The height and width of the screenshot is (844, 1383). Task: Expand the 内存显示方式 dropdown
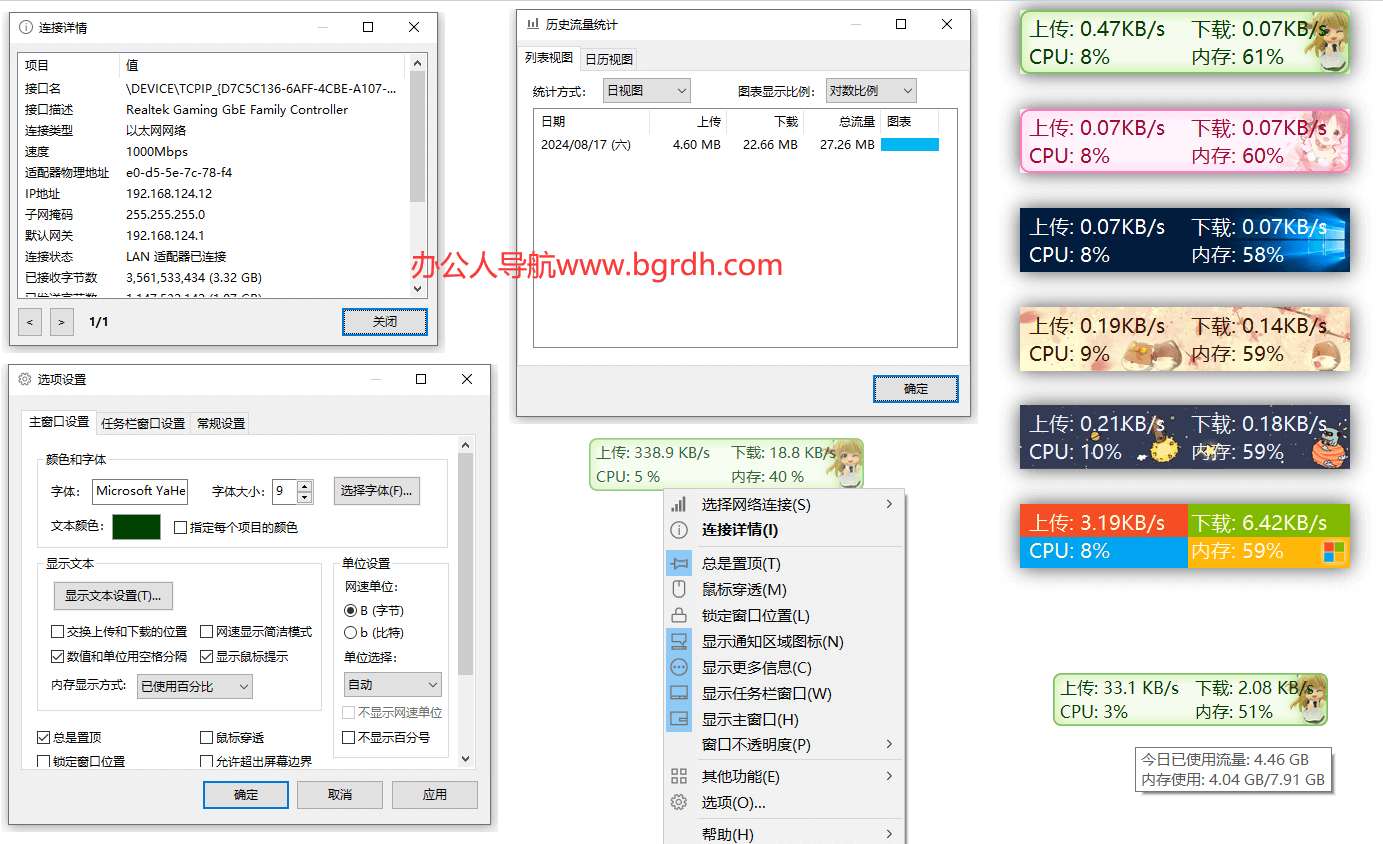194,687
